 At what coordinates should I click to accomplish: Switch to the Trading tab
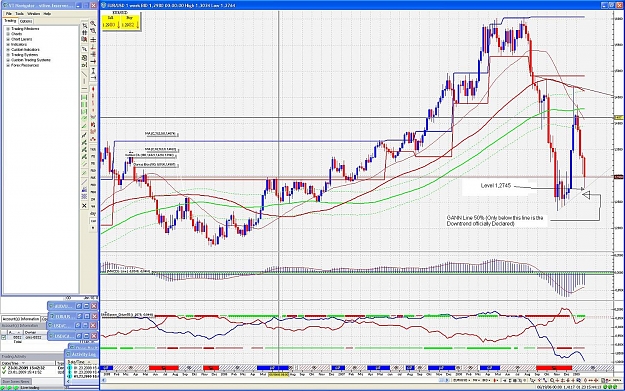point(10,21)
